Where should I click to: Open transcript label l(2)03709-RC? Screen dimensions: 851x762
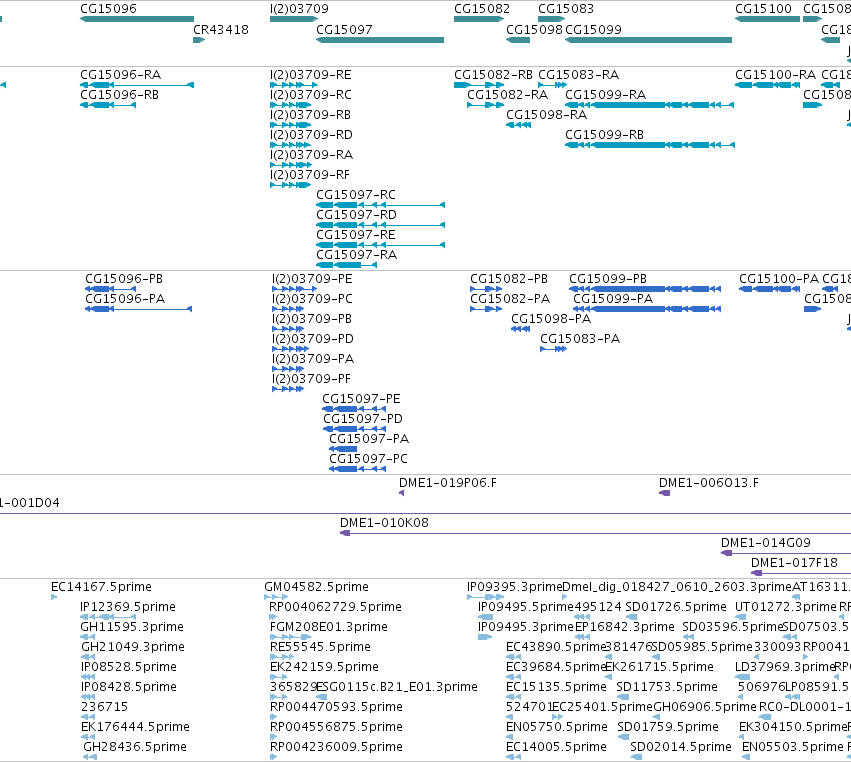[310, 95]
